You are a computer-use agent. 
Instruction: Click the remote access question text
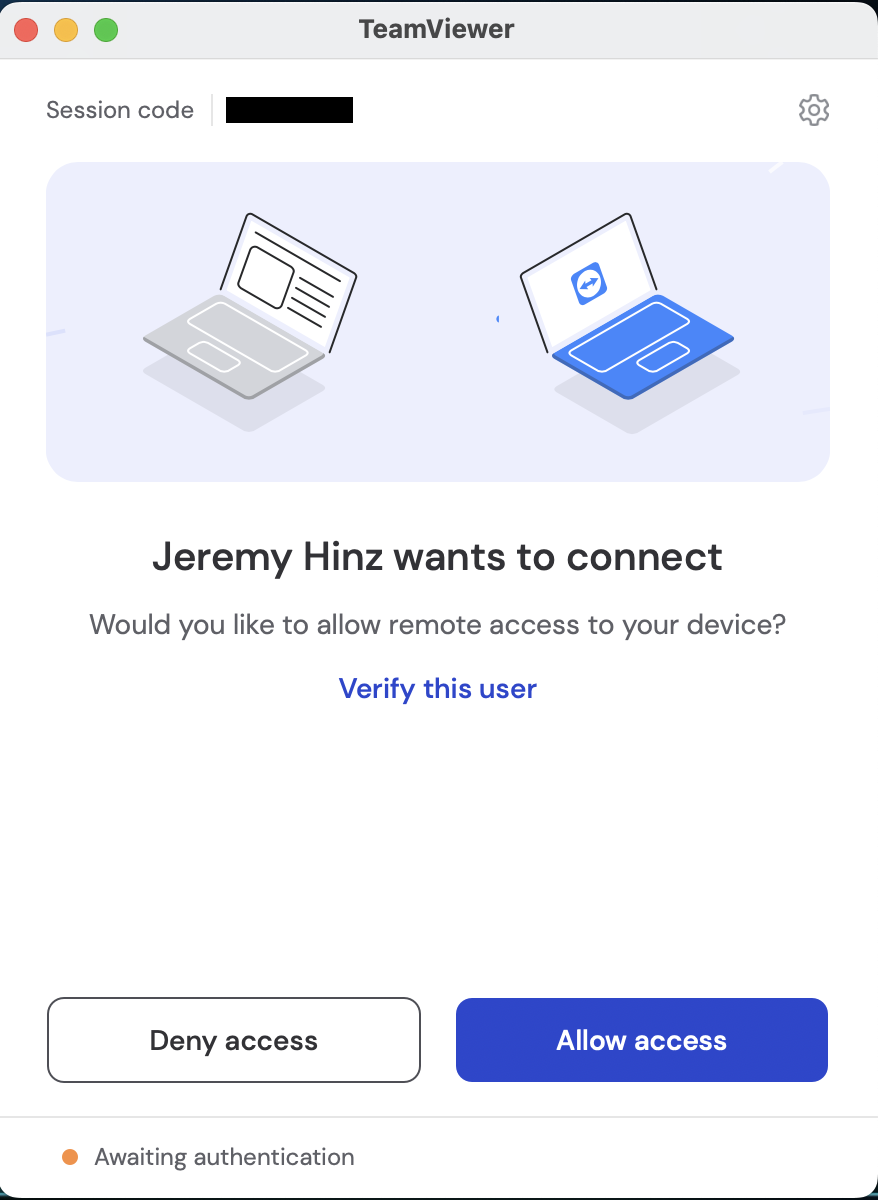point(438,624)
